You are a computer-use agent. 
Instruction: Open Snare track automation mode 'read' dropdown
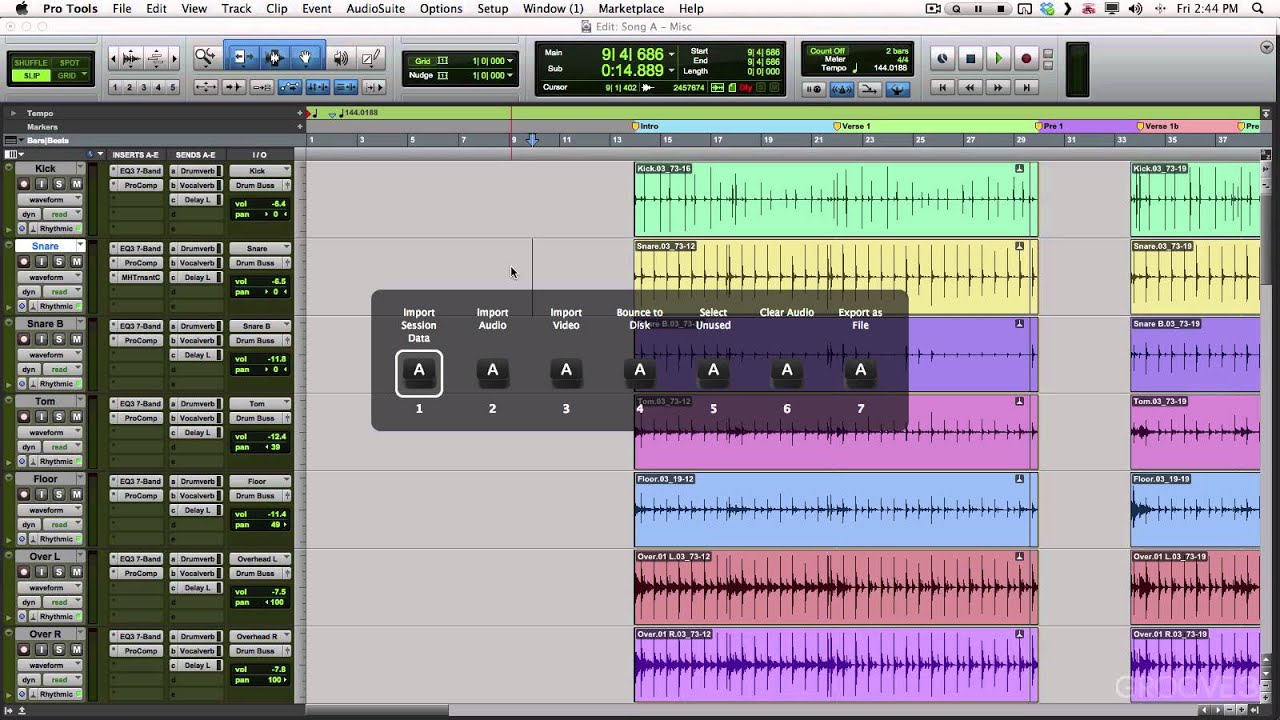[x=62, y=292]
